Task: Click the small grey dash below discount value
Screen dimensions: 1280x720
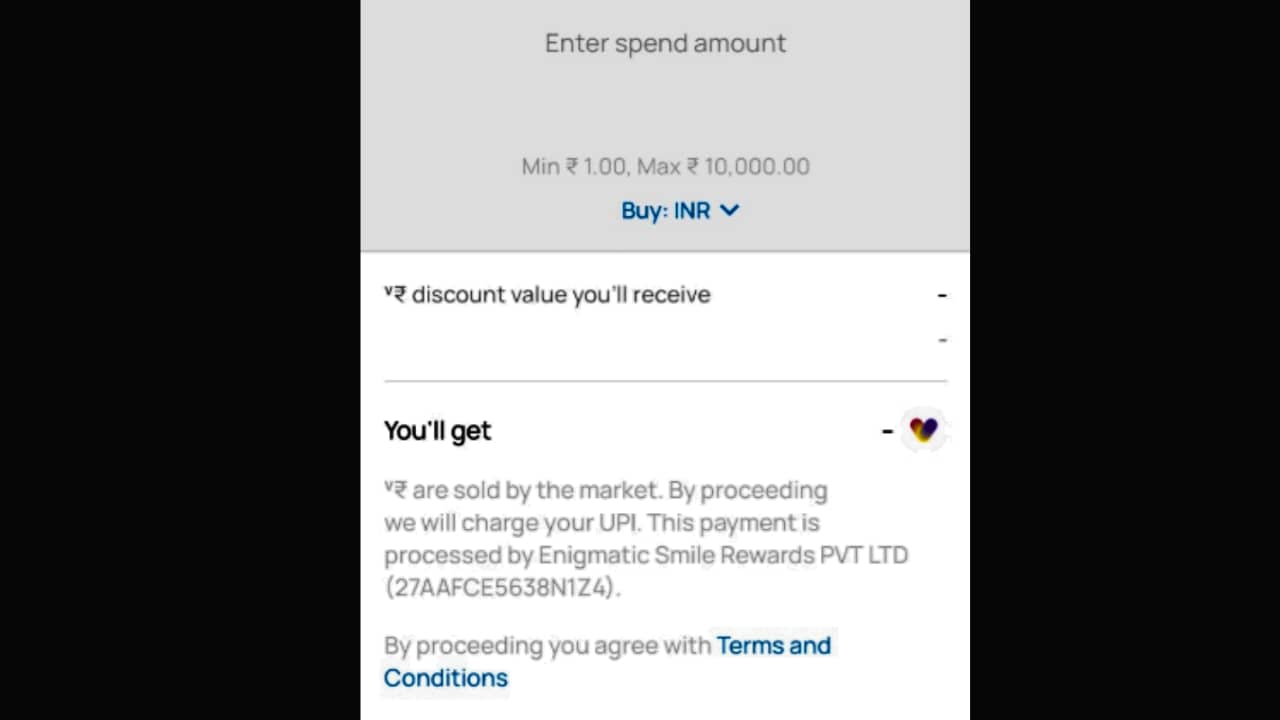Action: click(x=942, y=340)
